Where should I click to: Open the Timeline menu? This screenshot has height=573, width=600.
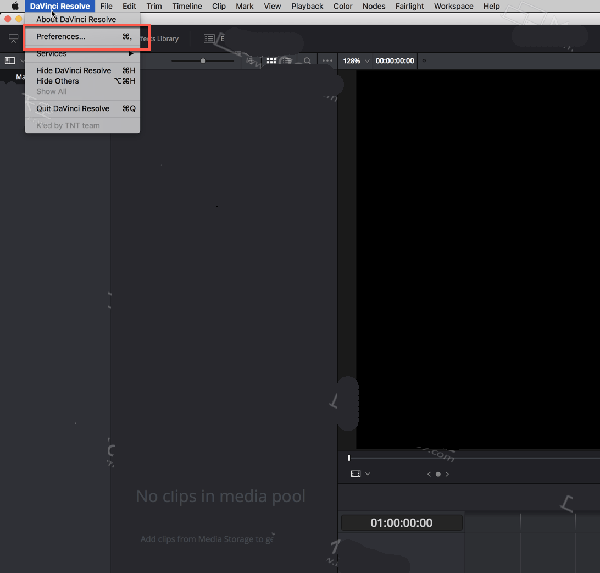[x=187, y=6]
